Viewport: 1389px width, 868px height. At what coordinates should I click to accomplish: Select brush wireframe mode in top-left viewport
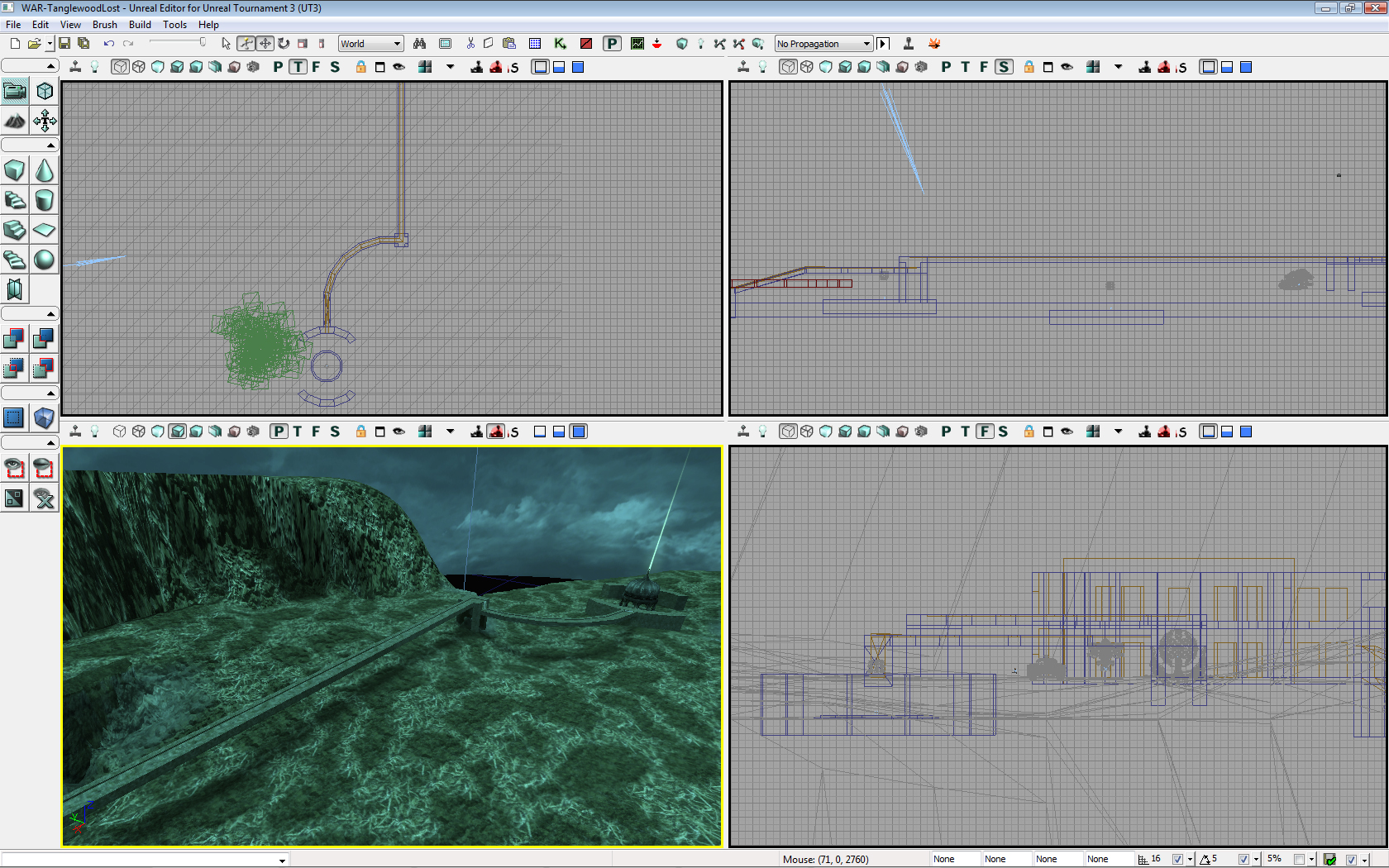pyautogui.click(x=120, y=67)
